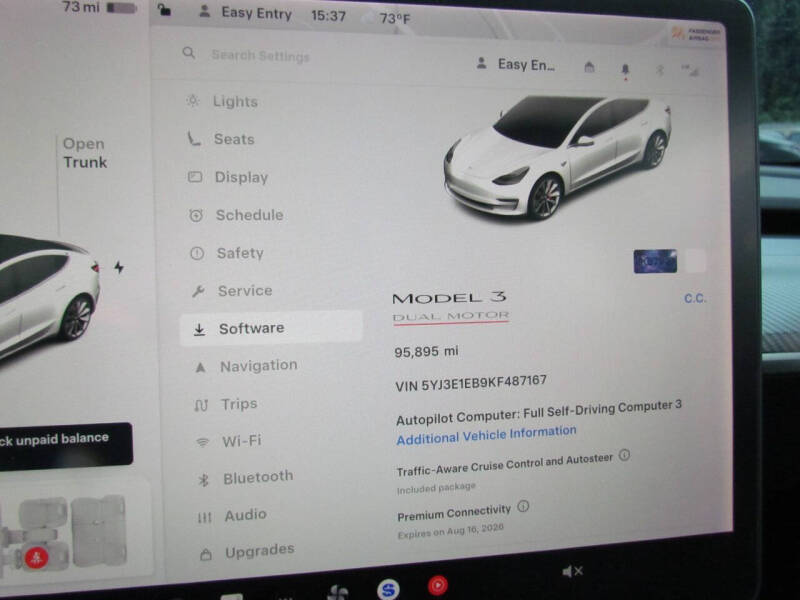Tap Autopilot Computer info text
Image resolution: width=800 pixels, height=600 pixels.
(x=539, y=412)
